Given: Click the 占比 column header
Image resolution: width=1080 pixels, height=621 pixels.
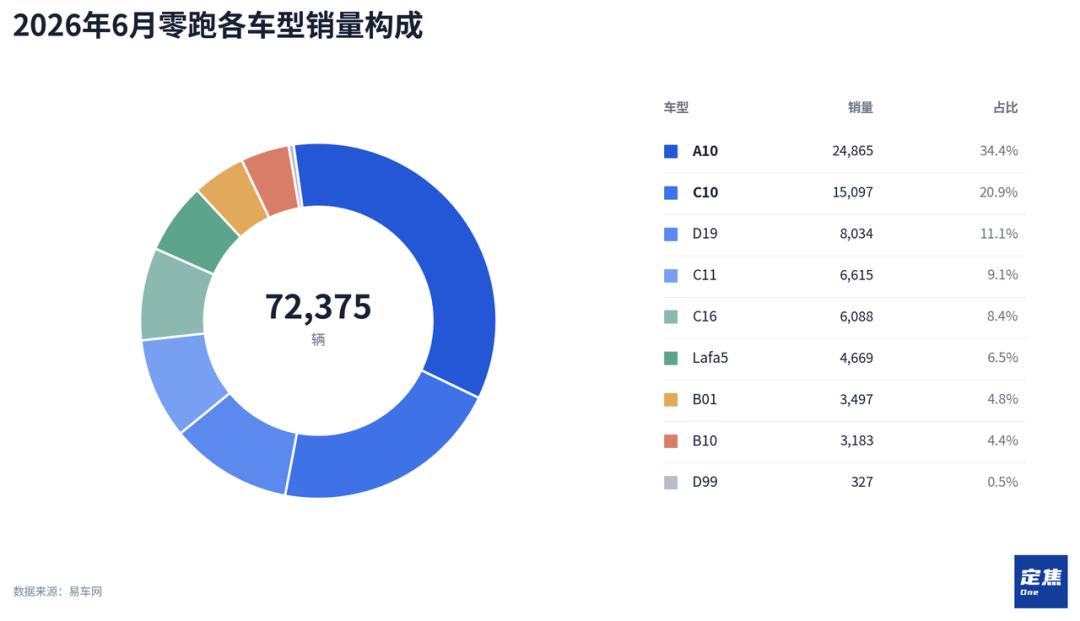Looking at the screenshot, I should click(x=1006, y=107).
